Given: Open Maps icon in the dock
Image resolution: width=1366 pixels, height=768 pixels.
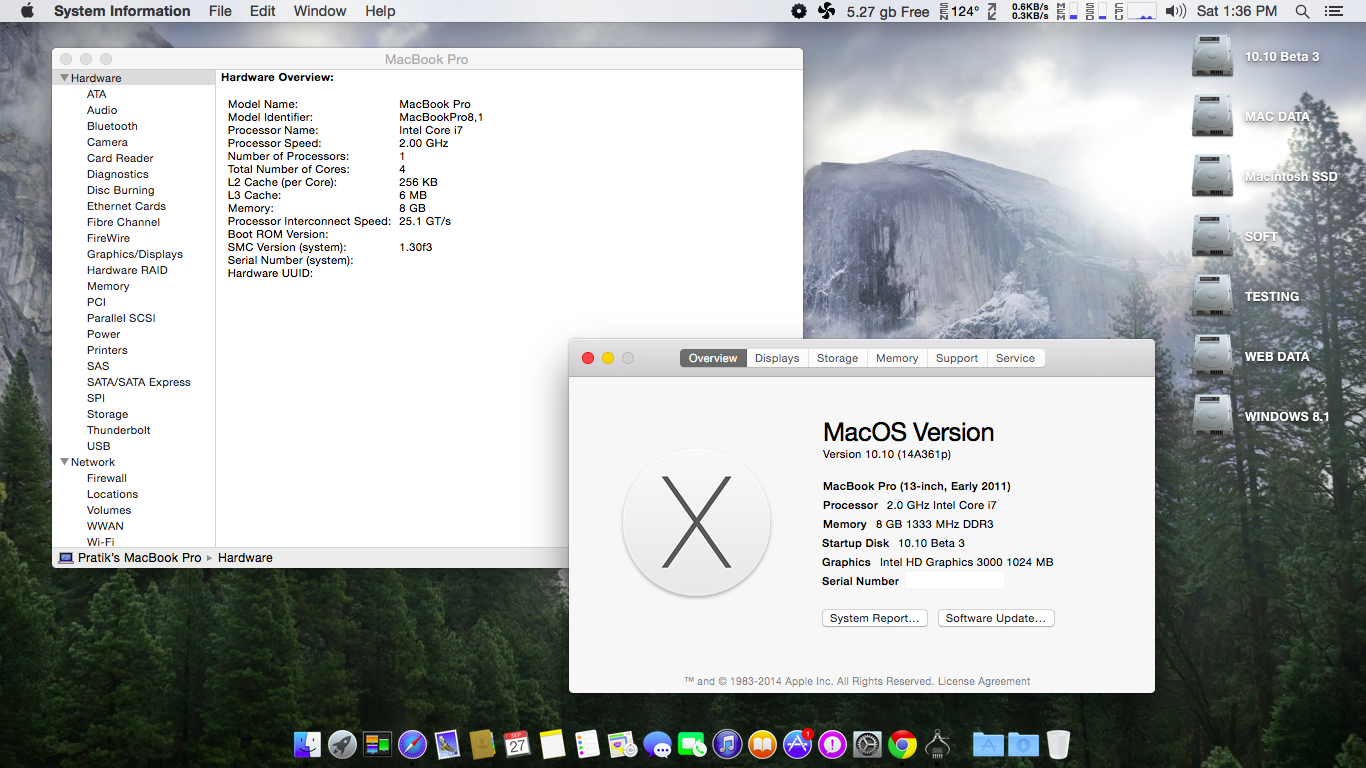Looking at the screenshot, I should pos(622,744).
